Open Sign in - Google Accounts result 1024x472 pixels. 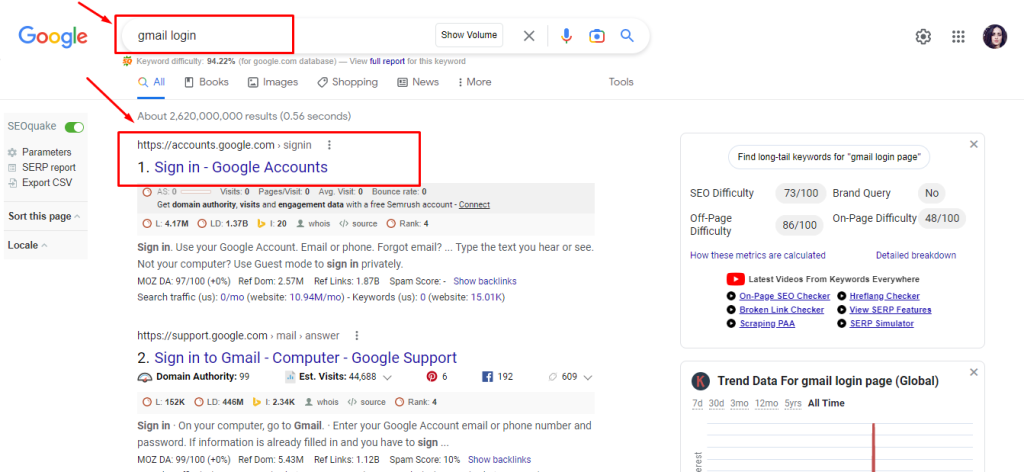tap(232, 167)
